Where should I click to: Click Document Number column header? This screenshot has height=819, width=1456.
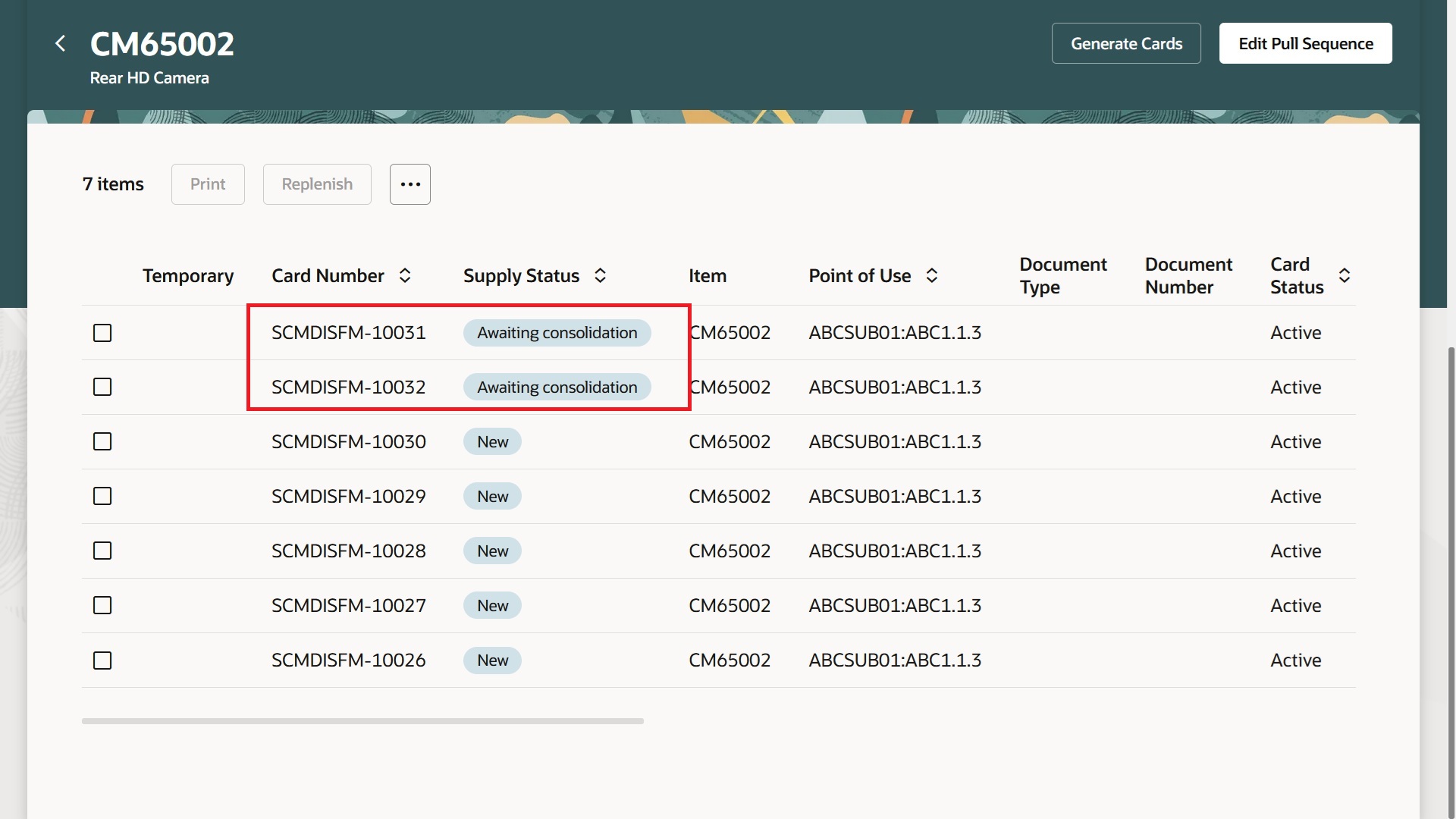tap(1188, 276)
